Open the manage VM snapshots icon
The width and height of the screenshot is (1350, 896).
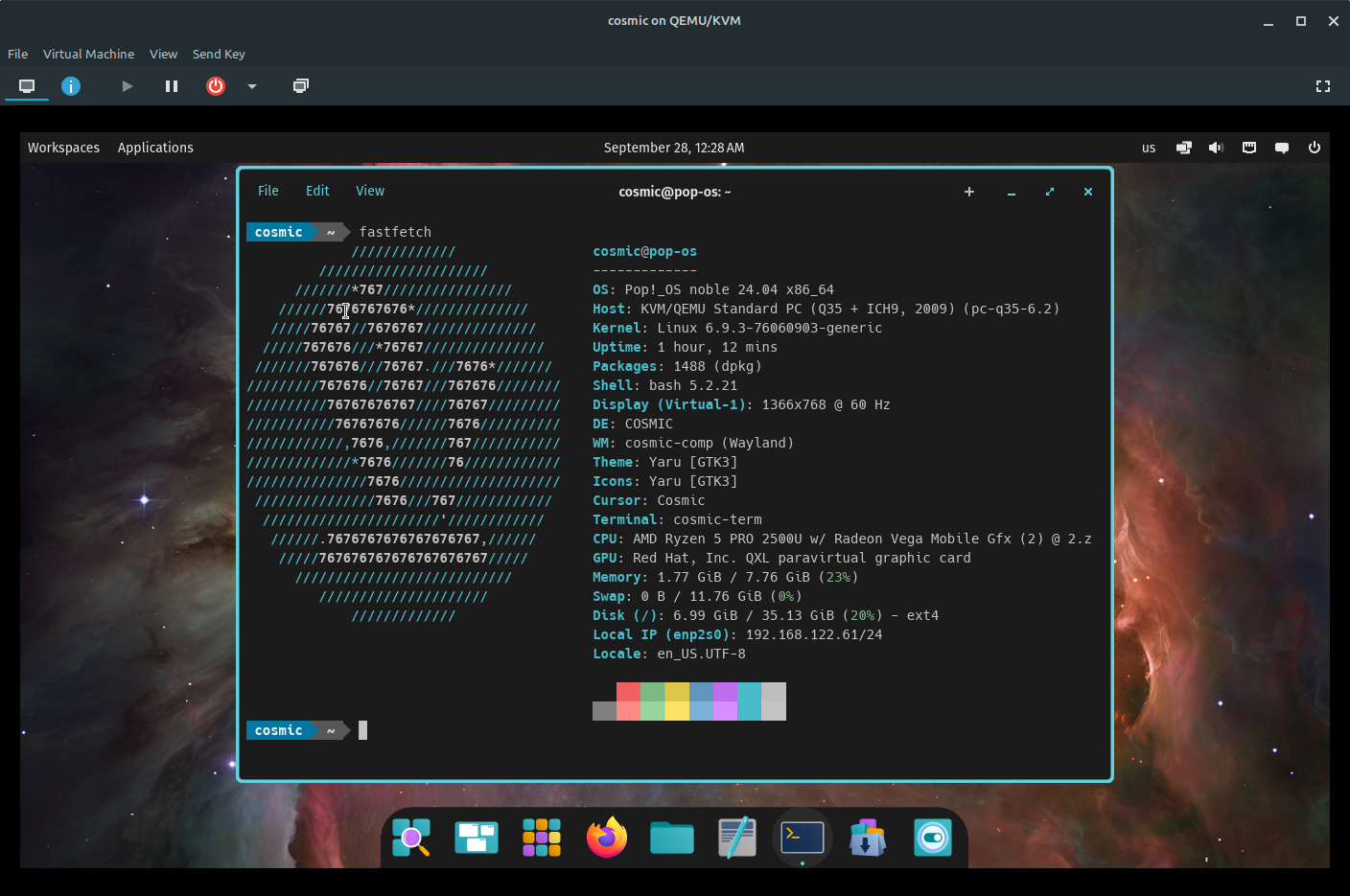click(301, 86)
